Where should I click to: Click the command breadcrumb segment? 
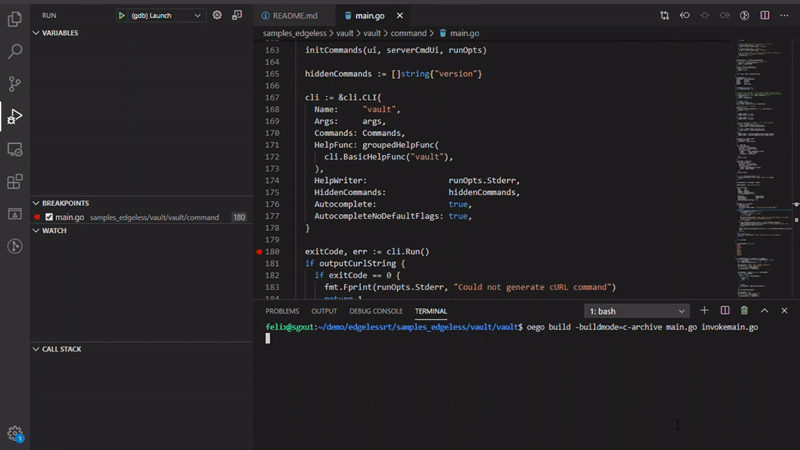(408, 33)
